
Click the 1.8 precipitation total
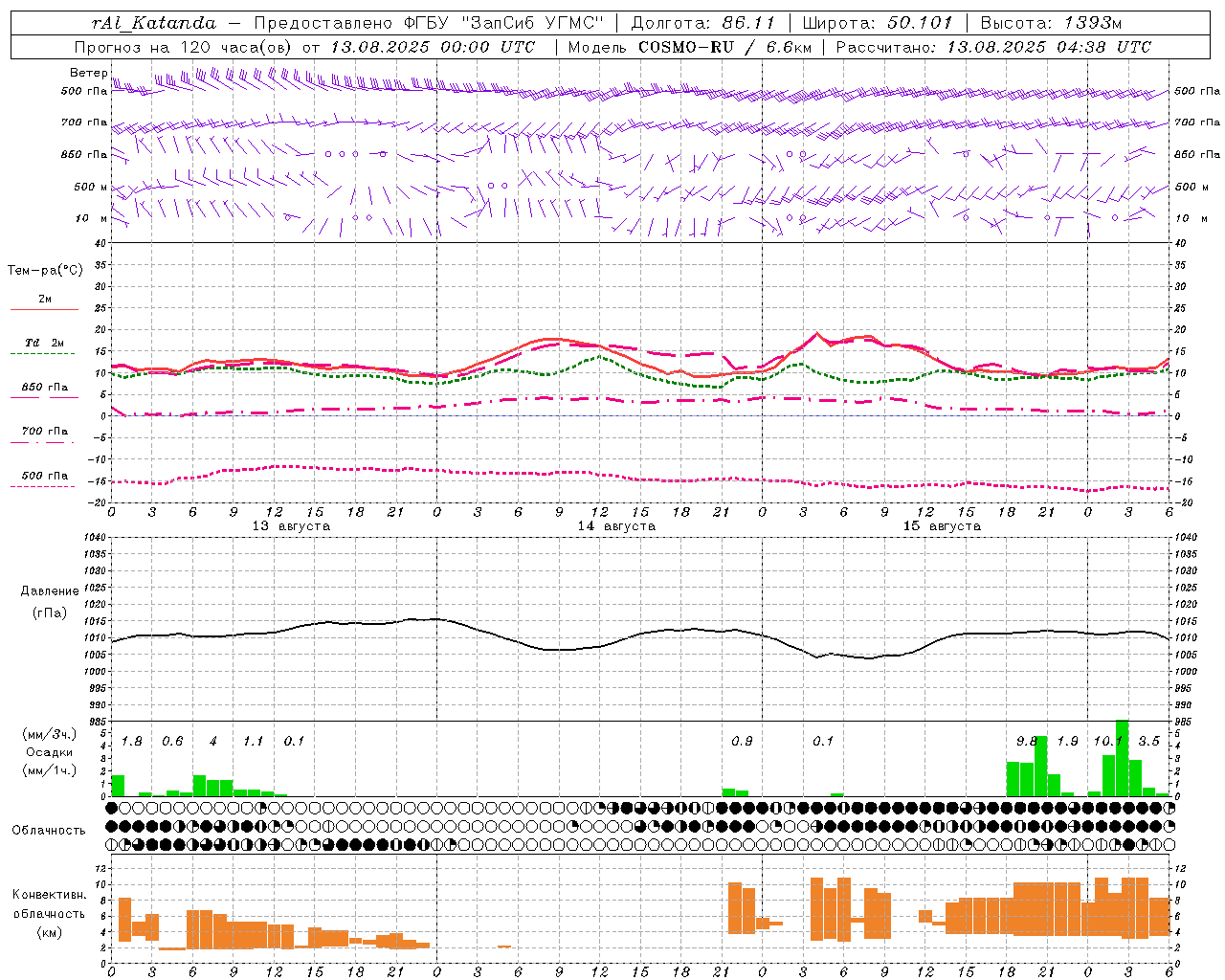pos(132,742)
